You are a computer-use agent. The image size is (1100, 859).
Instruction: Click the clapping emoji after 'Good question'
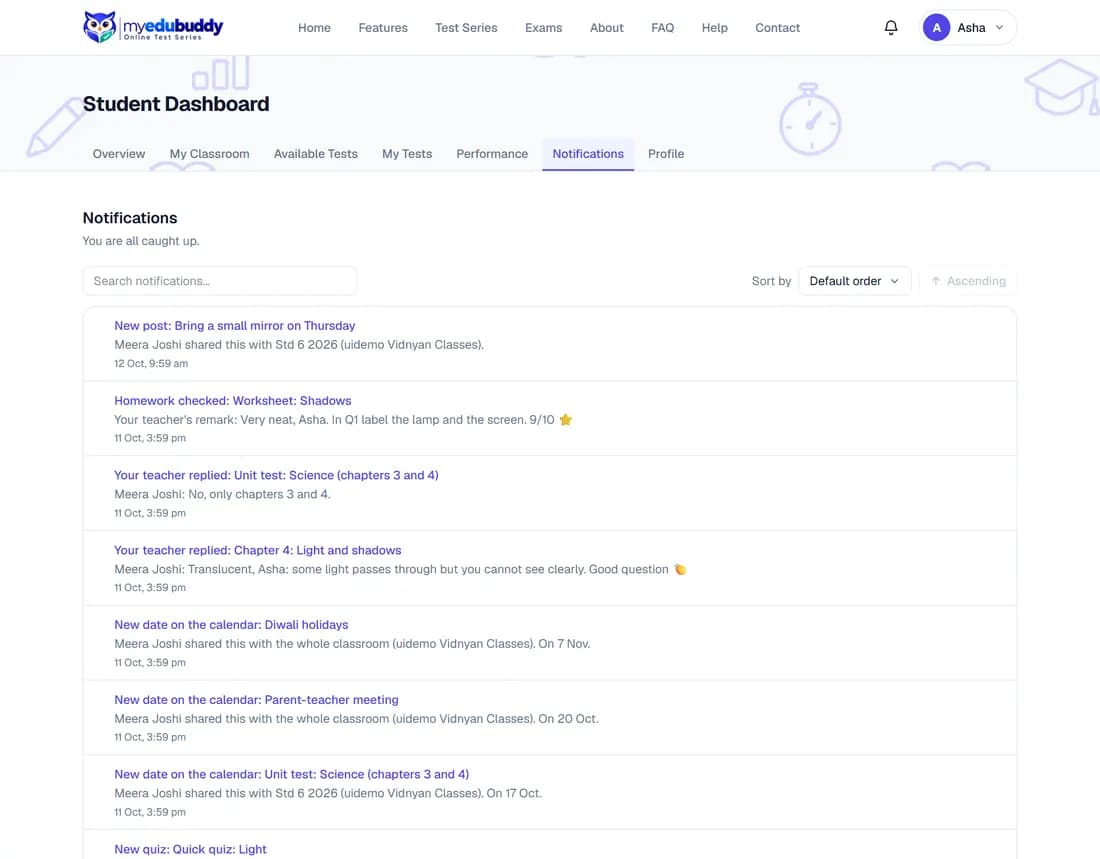click(680, 569)
